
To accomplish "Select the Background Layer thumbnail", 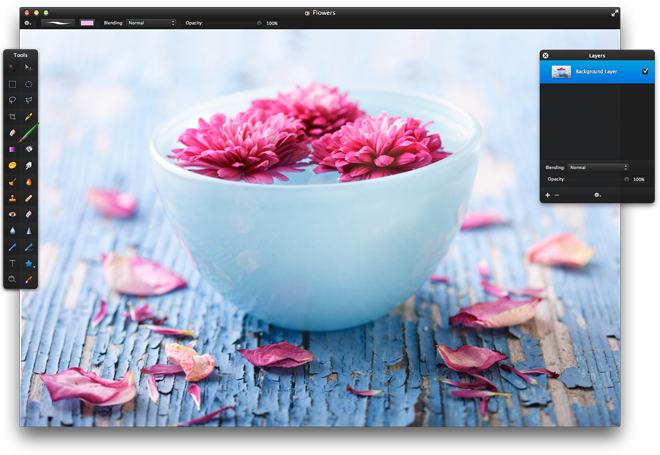I will [x=561, y=72].
